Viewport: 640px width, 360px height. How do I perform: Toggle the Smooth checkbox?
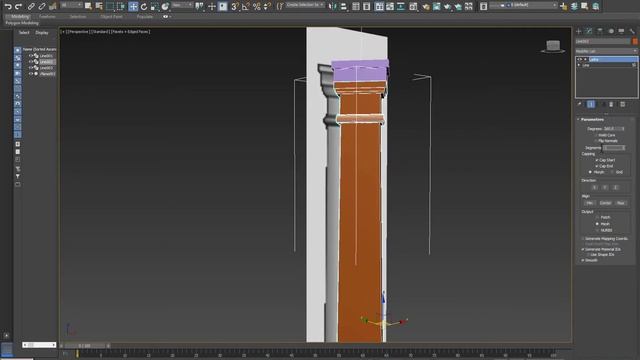pos(583,260)
